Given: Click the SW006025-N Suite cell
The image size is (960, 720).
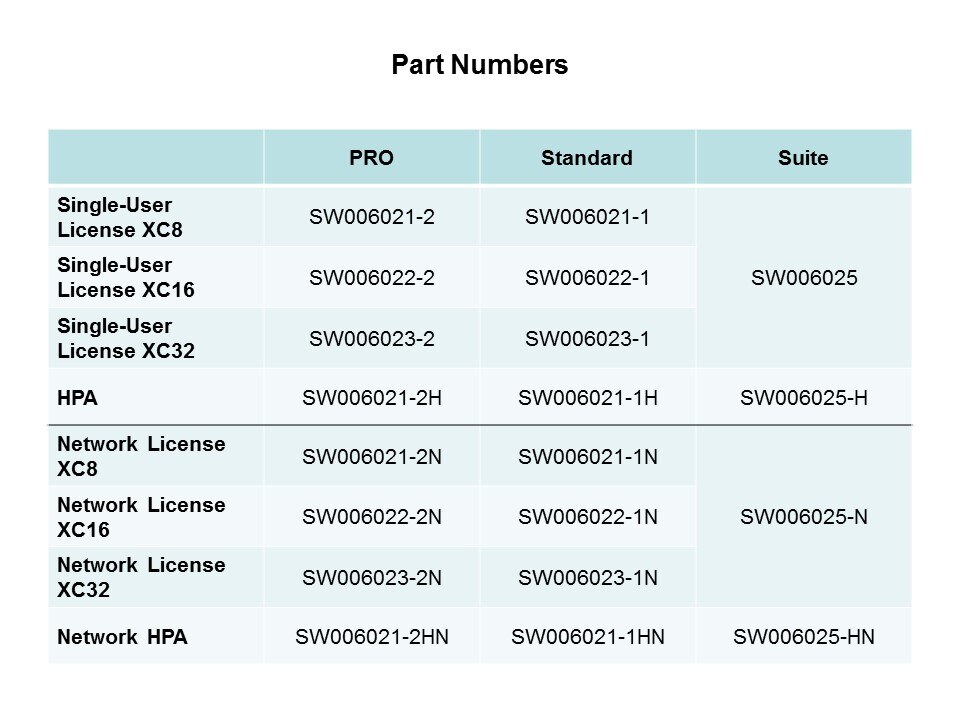Looking at the screenshot, I should point(803,517).
